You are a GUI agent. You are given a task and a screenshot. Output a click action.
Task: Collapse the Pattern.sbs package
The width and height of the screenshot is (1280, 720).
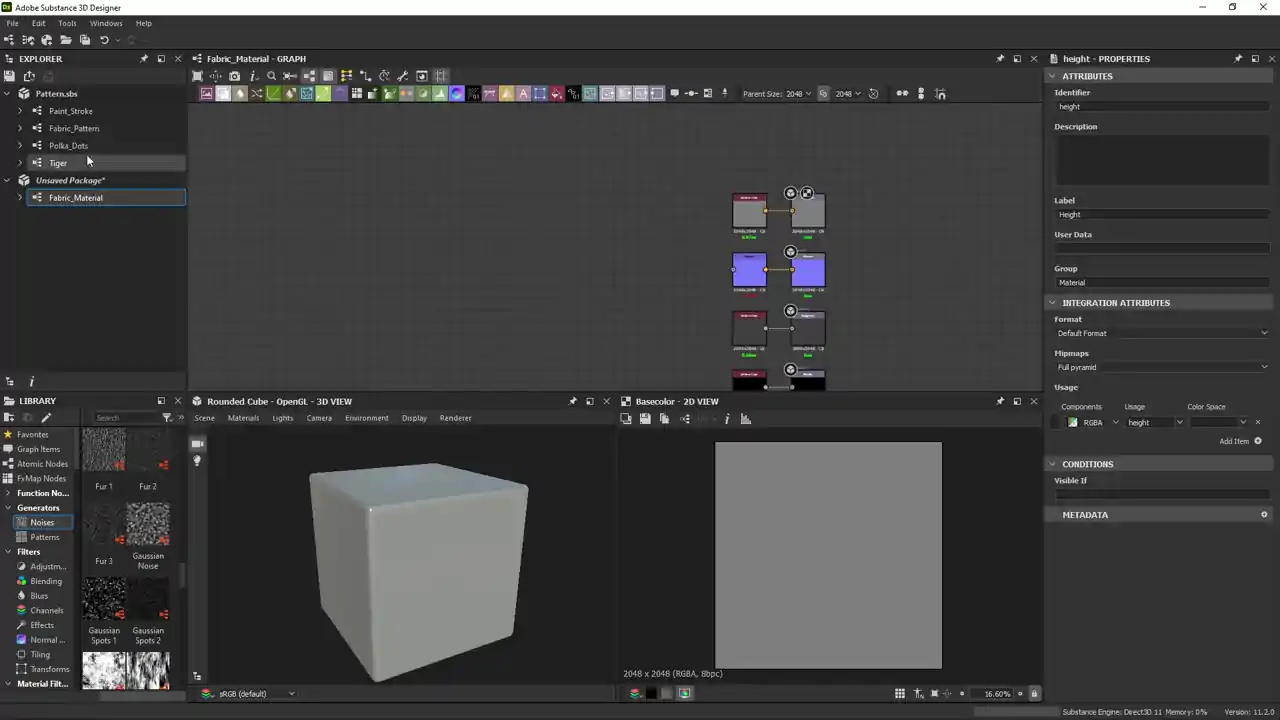(x=7, y=94)
